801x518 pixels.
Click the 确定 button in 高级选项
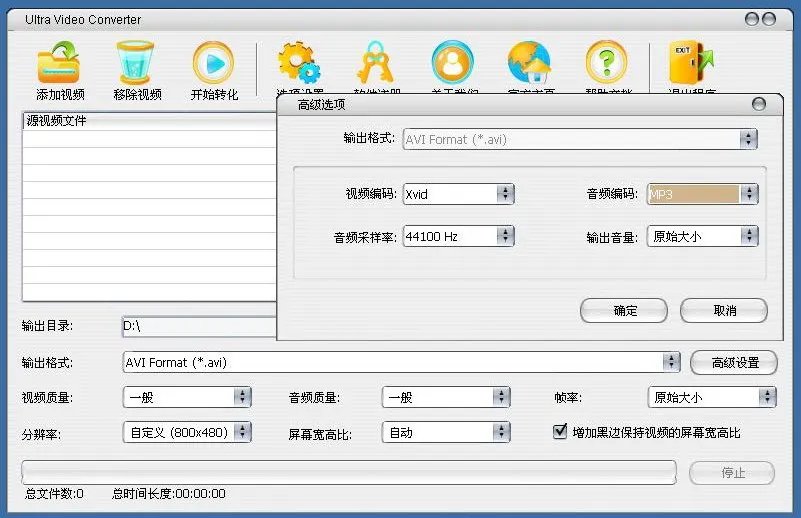[x=624, y=311]
